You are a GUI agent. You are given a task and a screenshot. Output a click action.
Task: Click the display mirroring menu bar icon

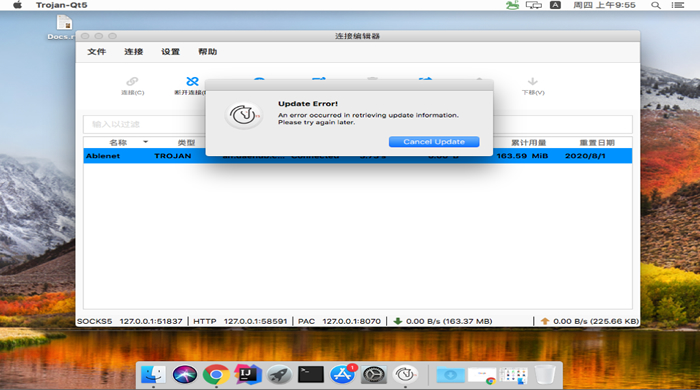coord(533,5)
